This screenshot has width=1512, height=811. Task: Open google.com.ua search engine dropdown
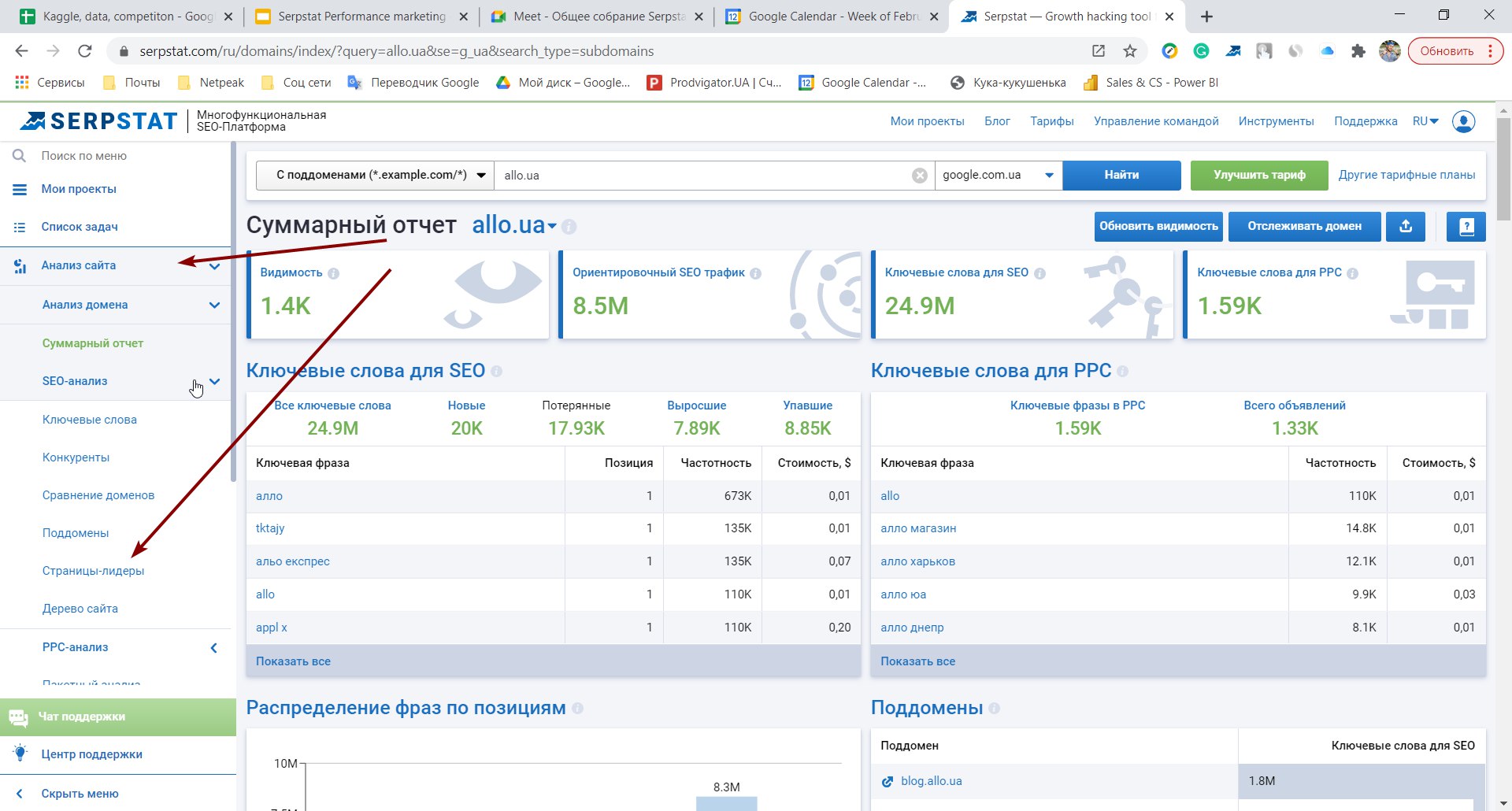[x=998, y=176]
